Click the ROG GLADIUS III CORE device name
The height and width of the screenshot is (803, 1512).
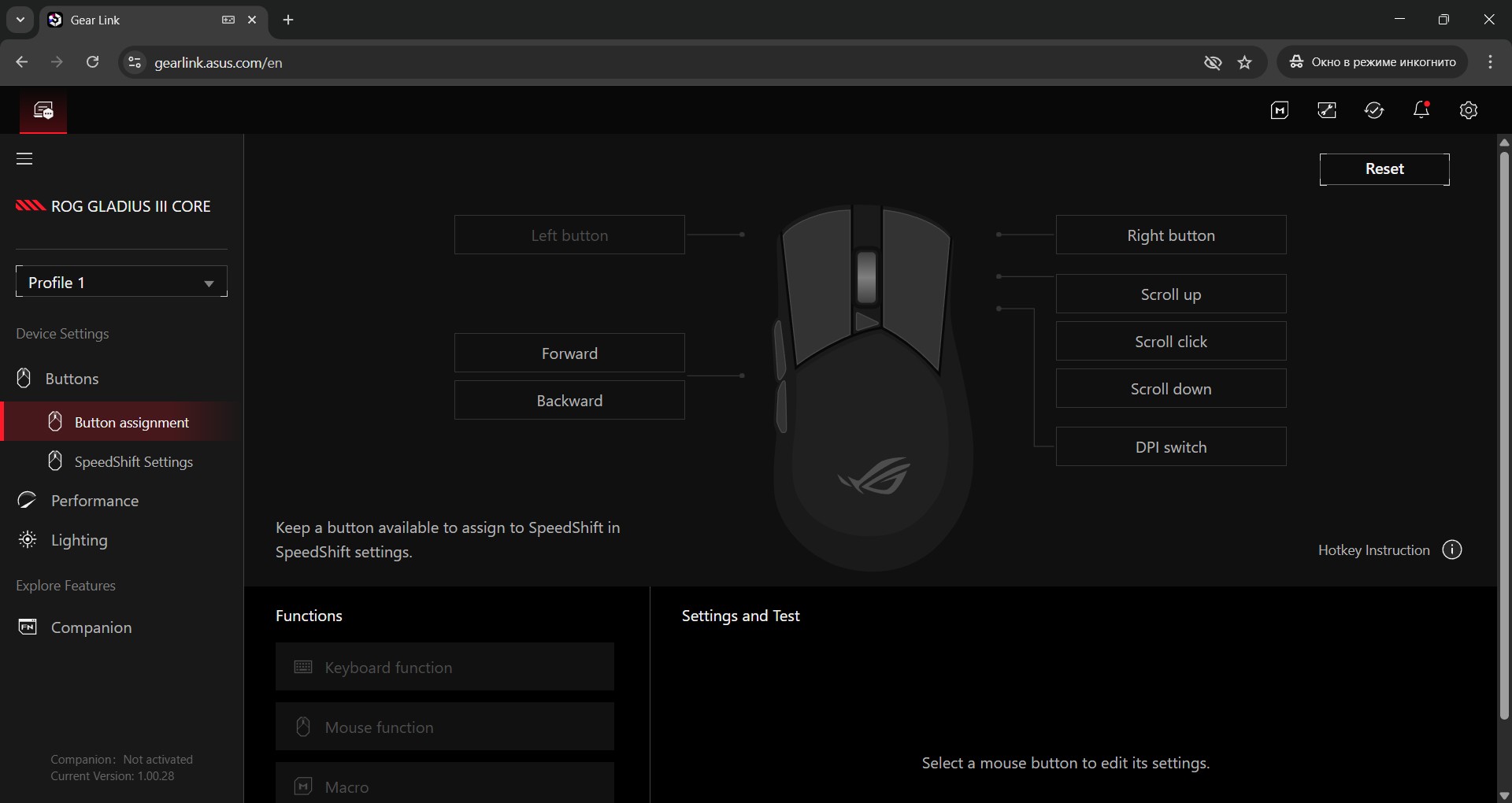coord(131,206)
